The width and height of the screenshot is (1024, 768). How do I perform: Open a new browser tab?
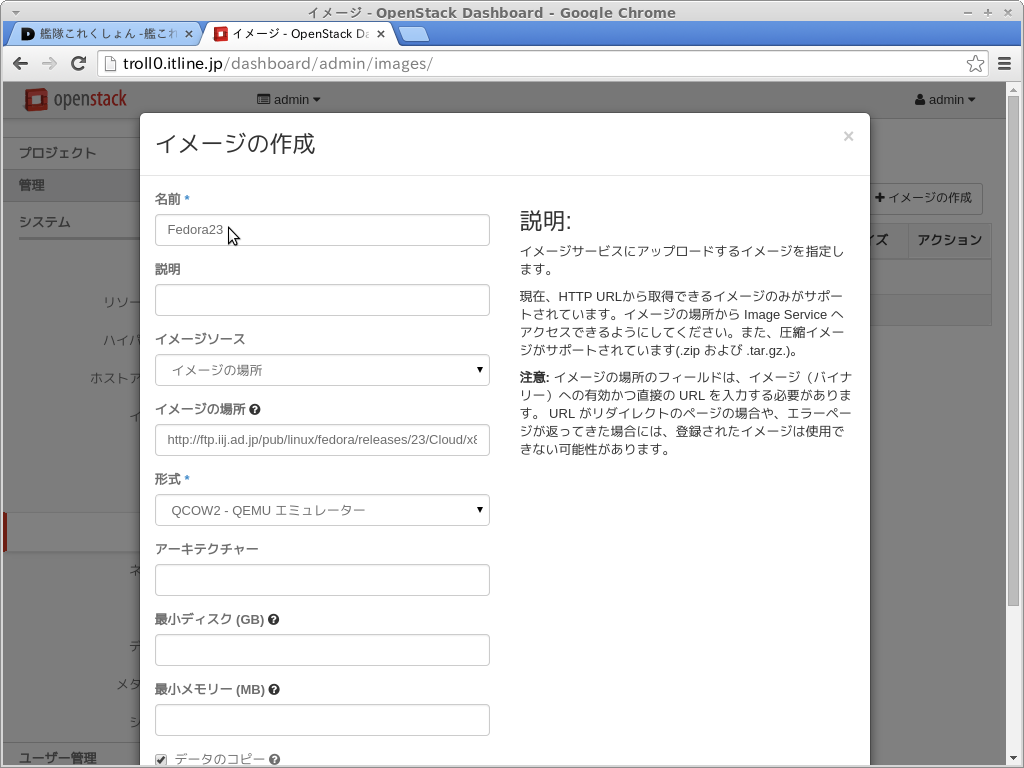coord(413,34)
